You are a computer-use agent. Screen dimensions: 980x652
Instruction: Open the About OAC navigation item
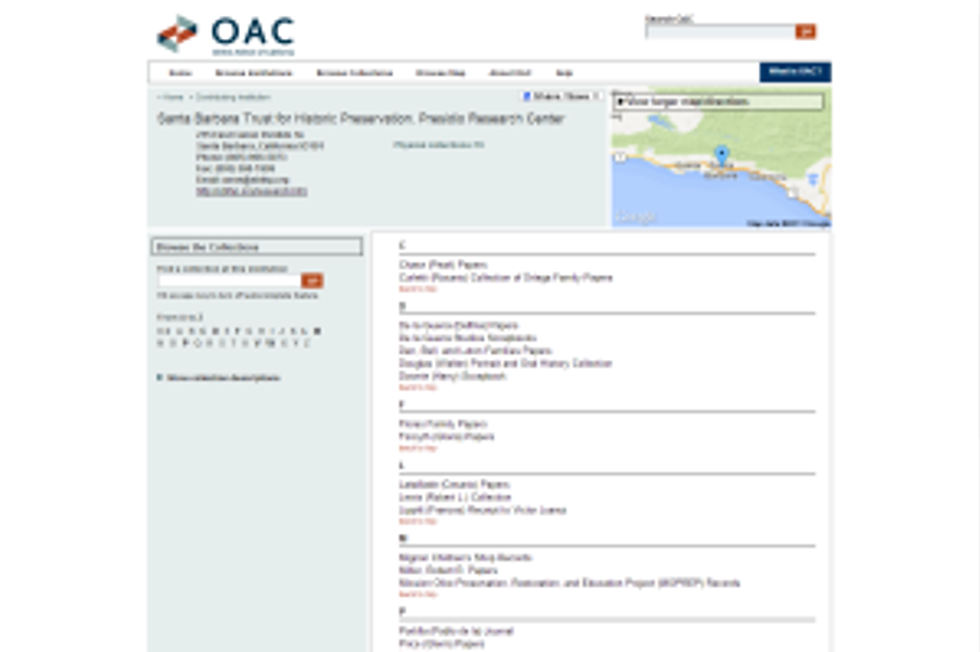coord(510,73)
